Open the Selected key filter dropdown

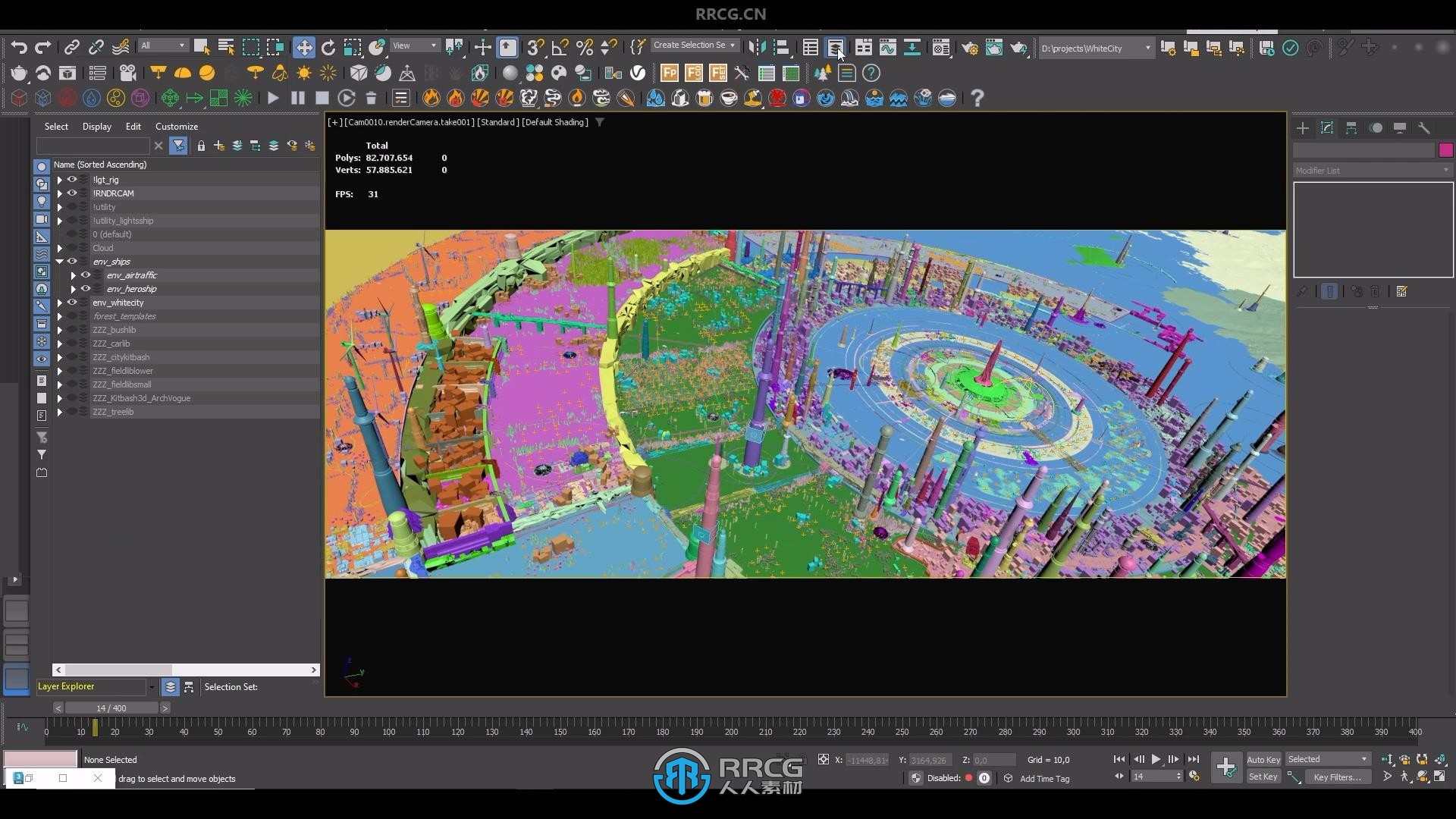(1328, 759)
